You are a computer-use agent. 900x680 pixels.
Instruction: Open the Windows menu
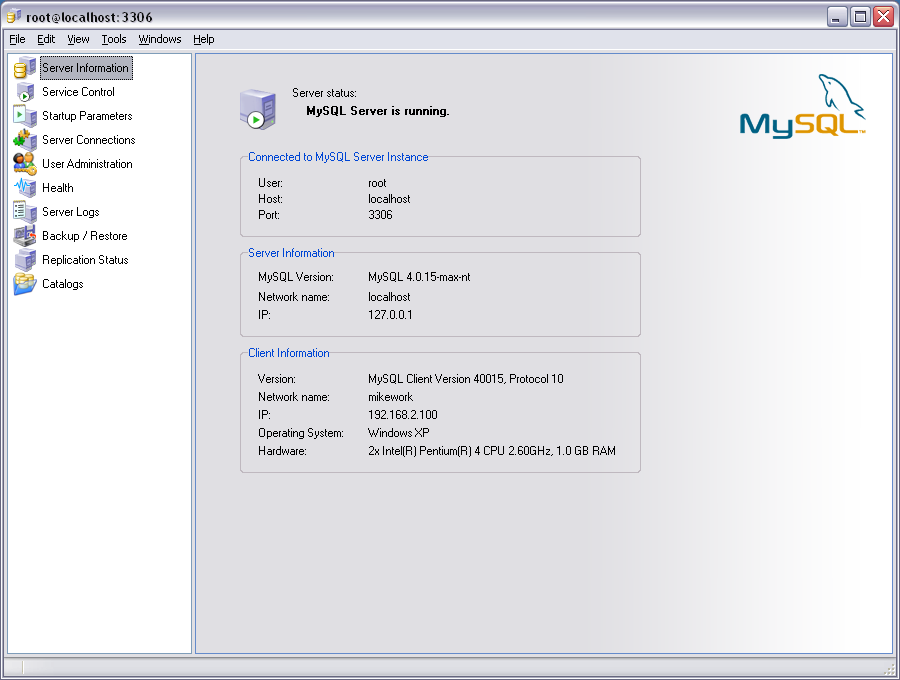pyautogui.click(x=159, y=39)
